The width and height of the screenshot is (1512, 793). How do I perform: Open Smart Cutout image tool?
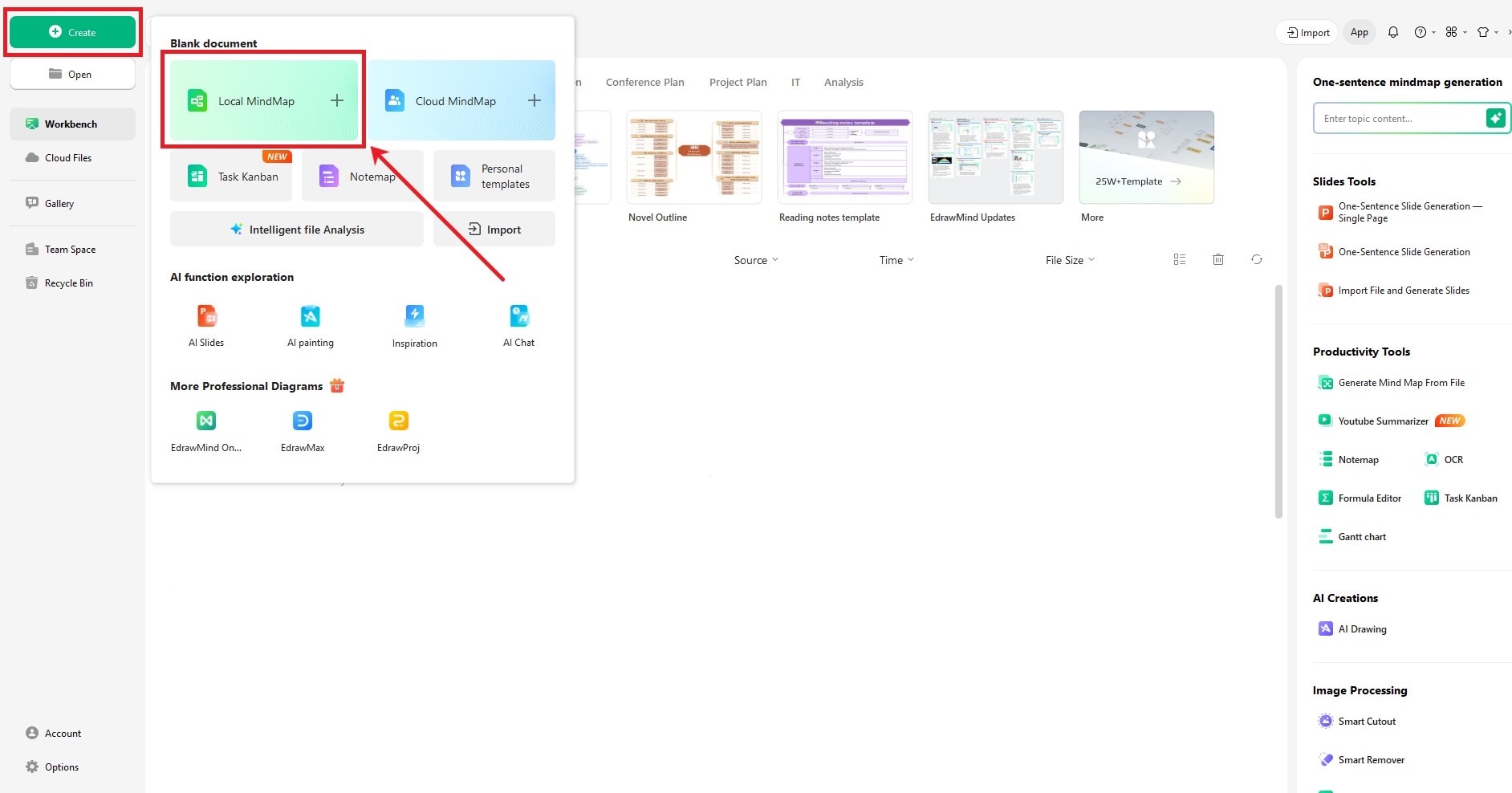[x=1357, y=721]
